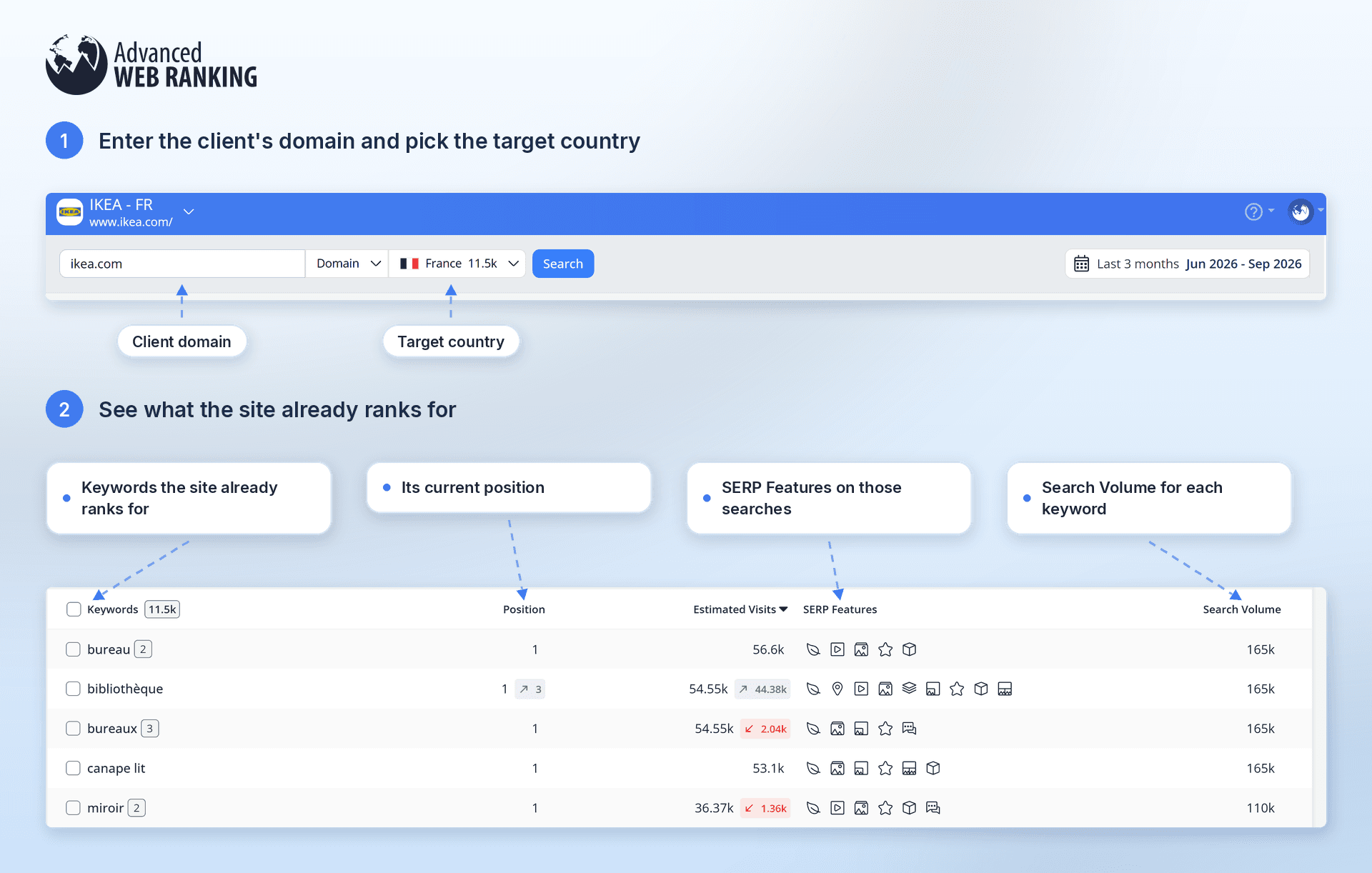Click the 110k search volume value

pyautogui.click(x=1261, y=808)
